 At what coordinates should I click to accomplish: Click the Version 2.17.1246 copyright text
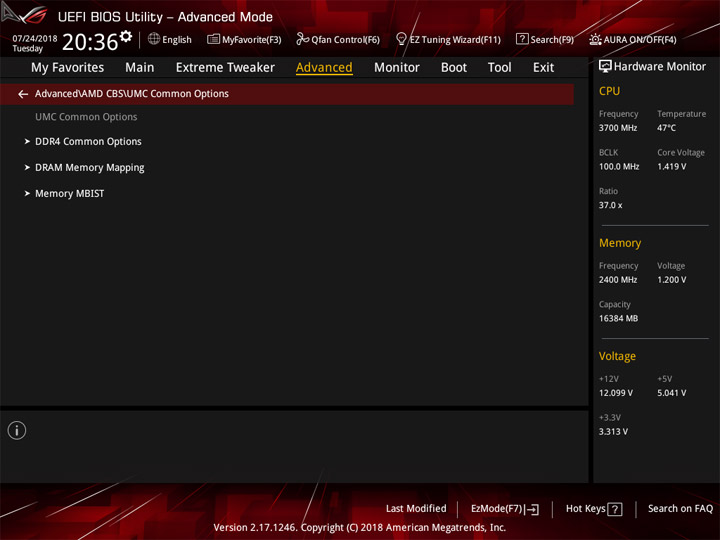tap(360, 528)
